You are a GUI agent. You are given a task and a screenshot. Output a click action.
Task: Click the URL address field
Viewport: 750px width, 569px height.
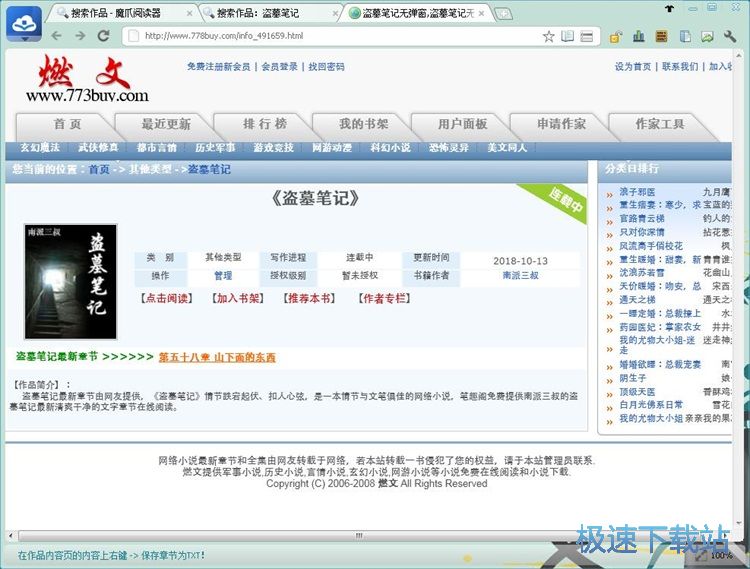(x=335, y=36)
